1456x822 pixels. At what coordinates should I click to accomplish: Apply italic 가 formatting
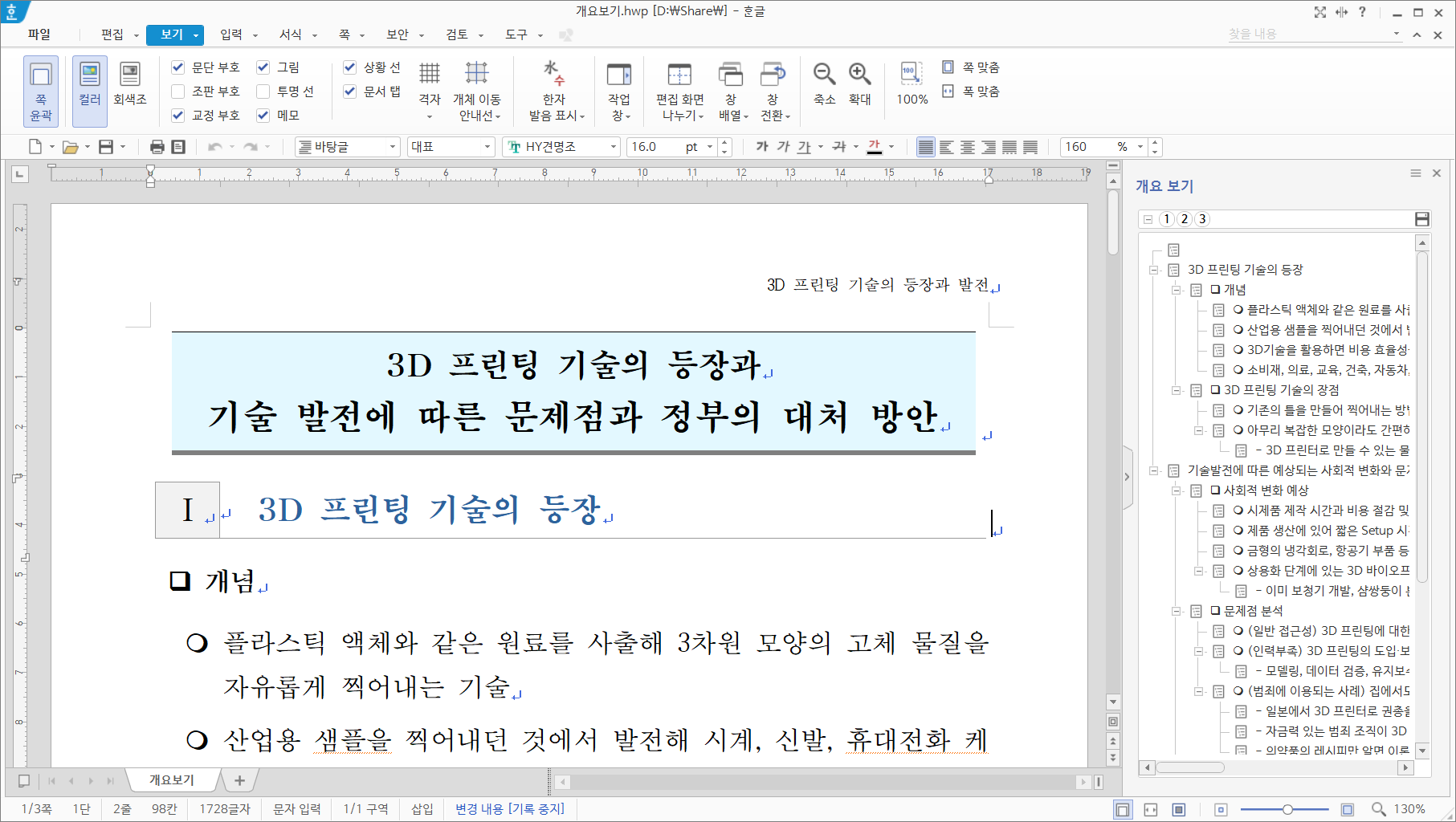point(783,147)
